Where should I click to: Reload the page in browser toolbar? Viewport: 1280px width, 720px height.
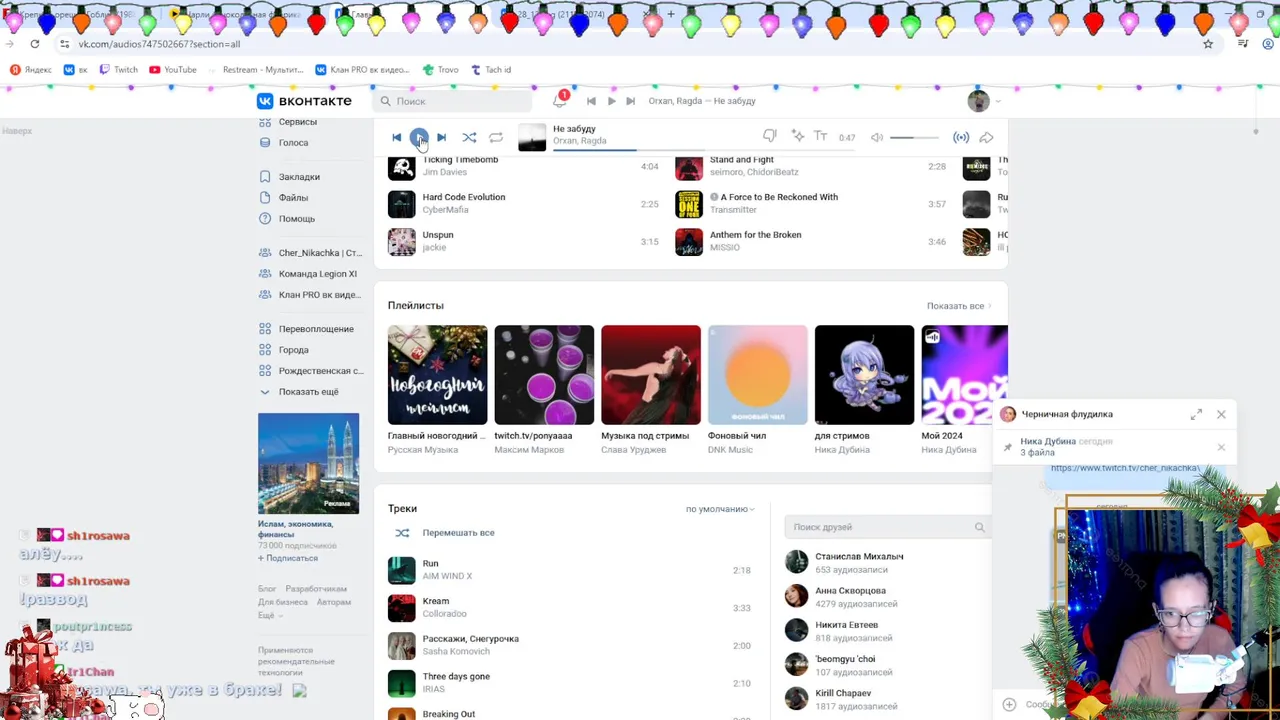[35, 44]
